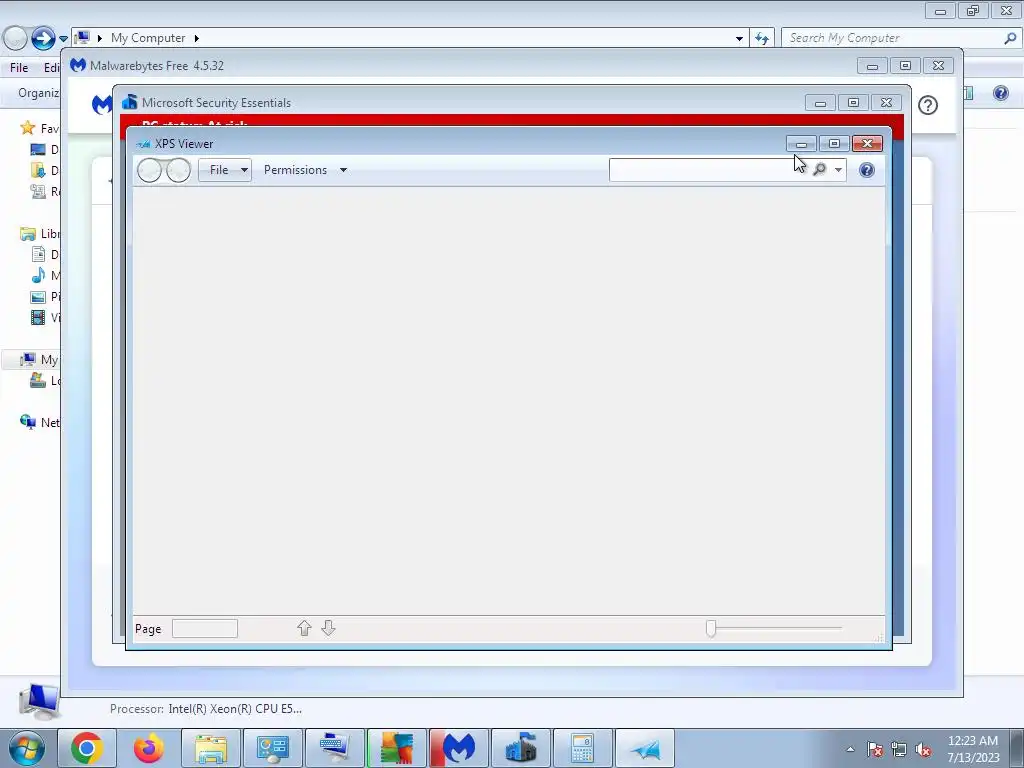
Task: Maximize the XPS Viewer window
Action: [834, 144]
